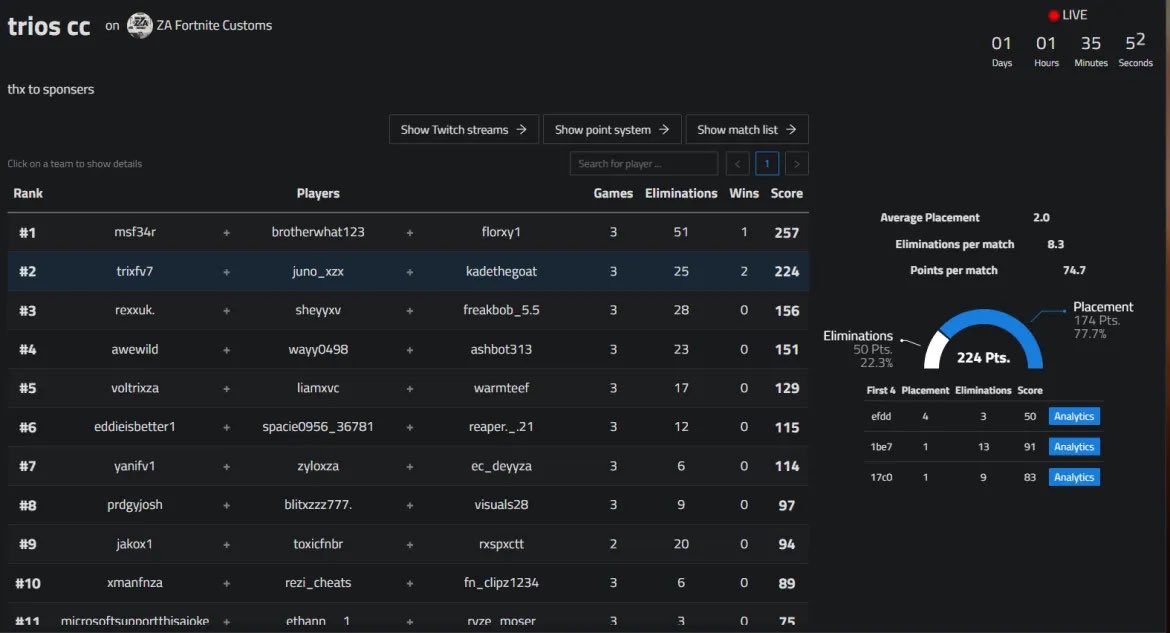
Task: Click the Show point system button
Action: tap(612, 129)
